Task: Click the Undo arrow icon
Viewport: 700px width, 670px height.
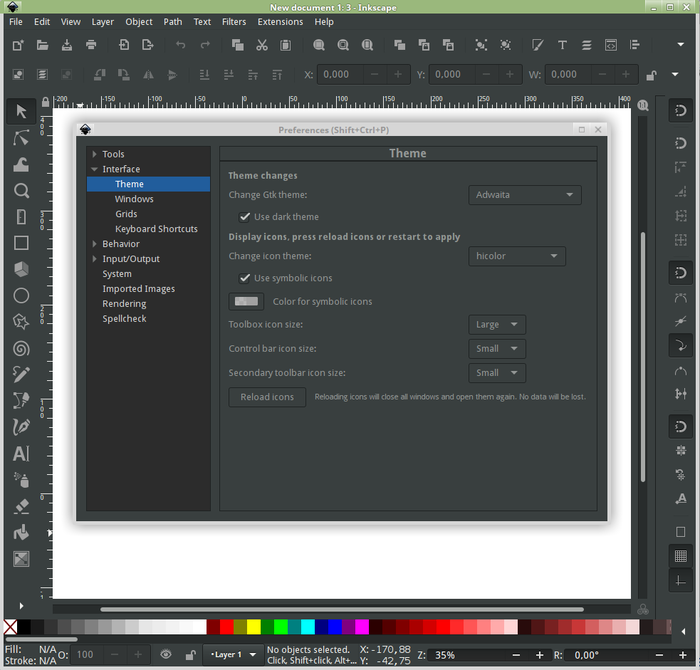Action: (180, 45)
